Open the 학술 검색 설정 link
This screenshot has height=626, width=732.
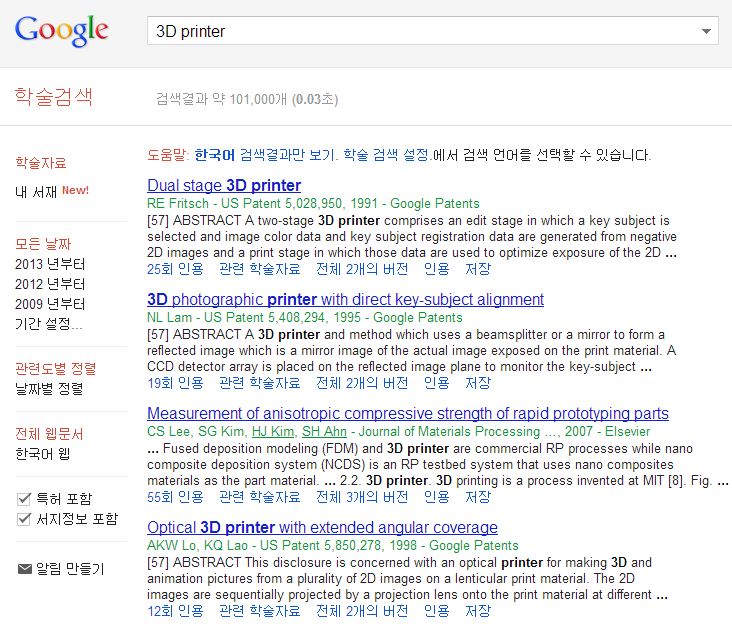[386, 155]
